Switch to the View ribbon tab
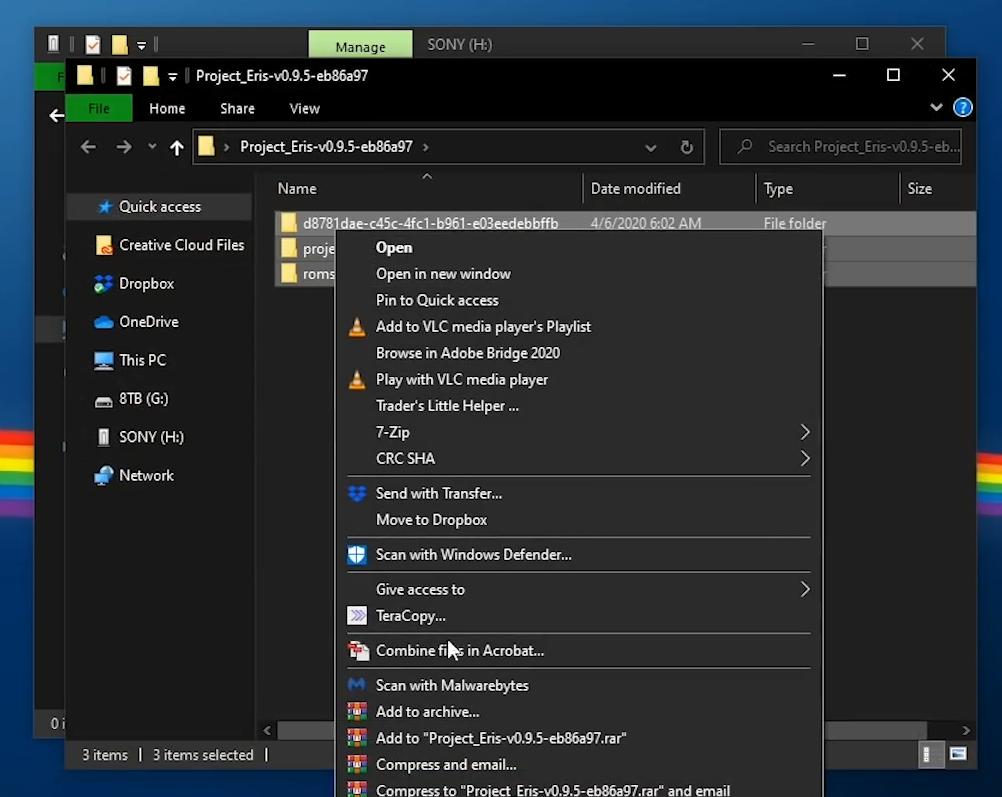 click(304, 108)
